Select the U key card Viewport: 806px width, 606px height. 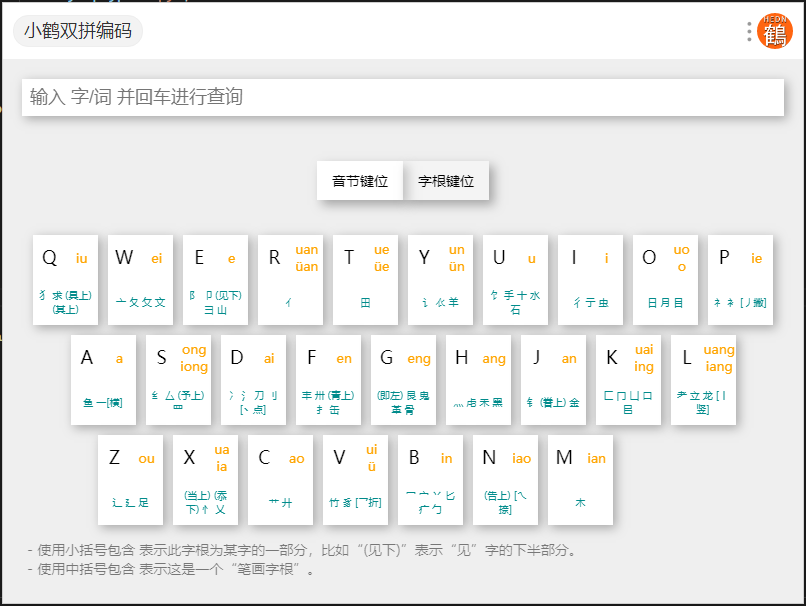tap(516, 280)
